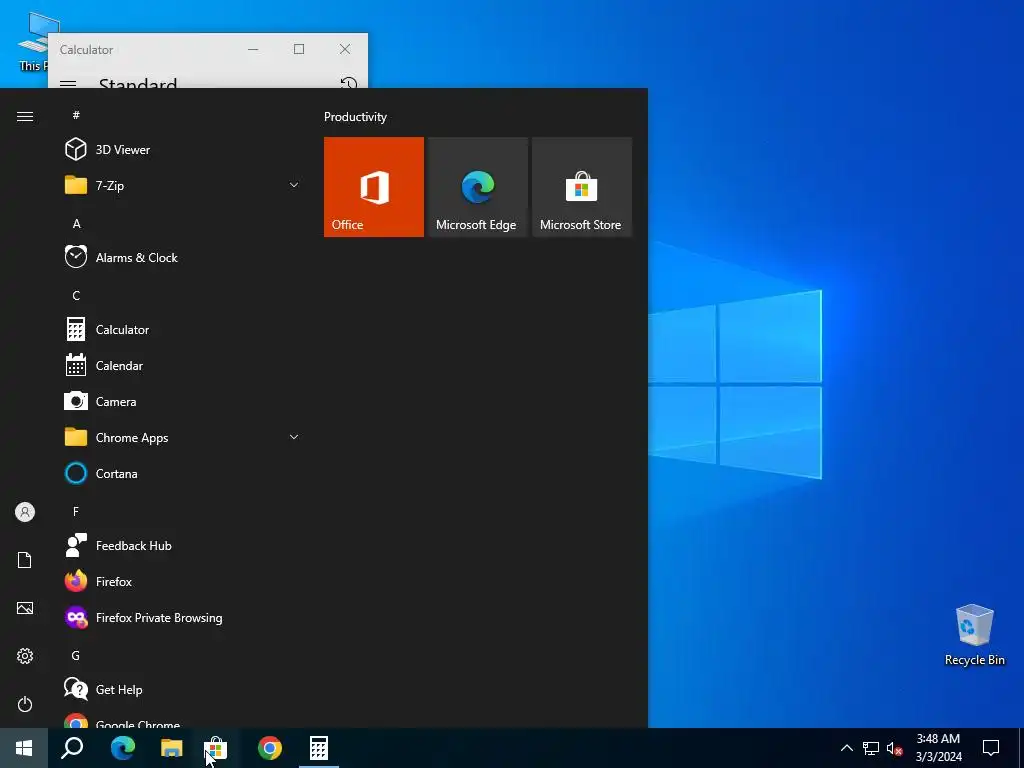Close the Calculator window
The height and width of the screenshot is (768, 1024).
pos(345,49)
